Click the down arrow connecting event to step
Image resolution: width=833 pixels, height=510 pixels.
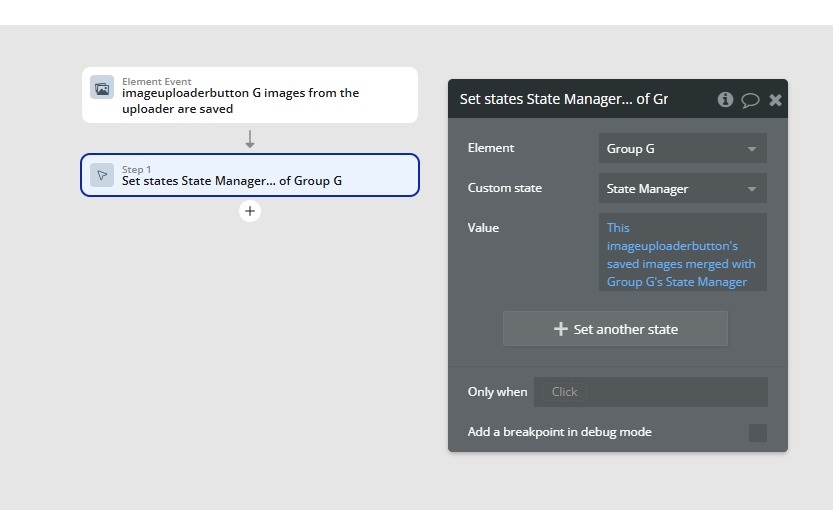pos(250,139)
